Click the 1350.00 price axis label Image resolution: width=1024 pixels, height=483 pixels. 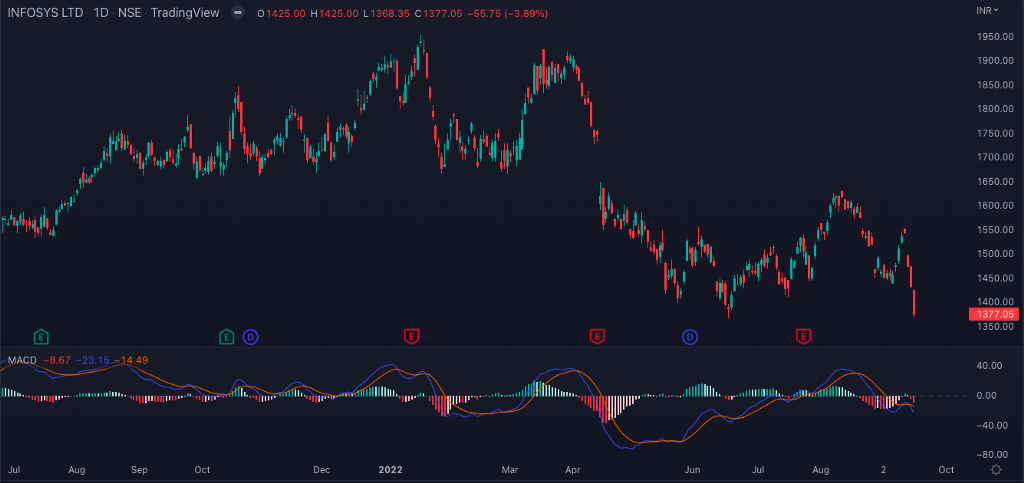(995, 326)
